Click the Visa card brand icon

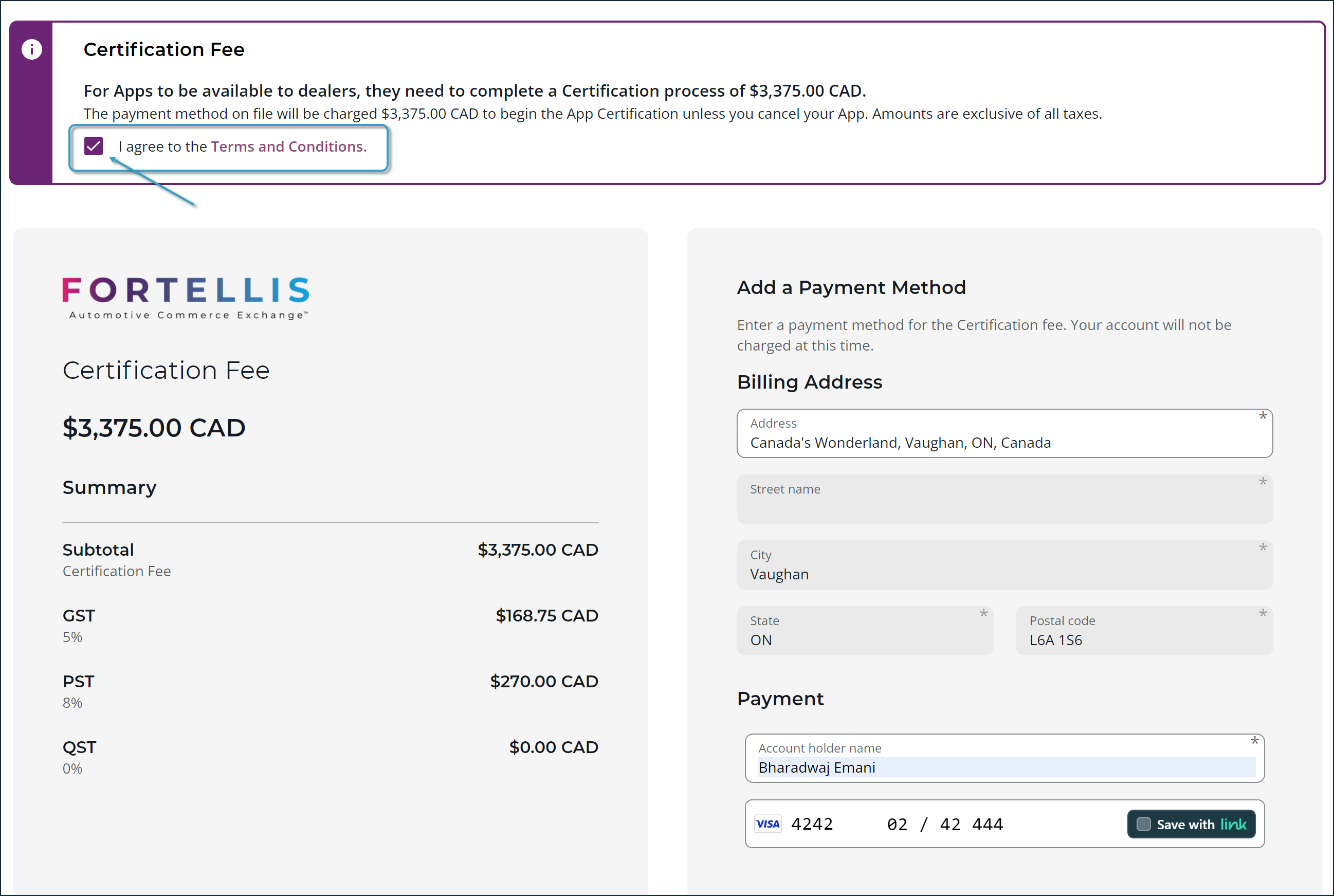(x=768, y=824)
